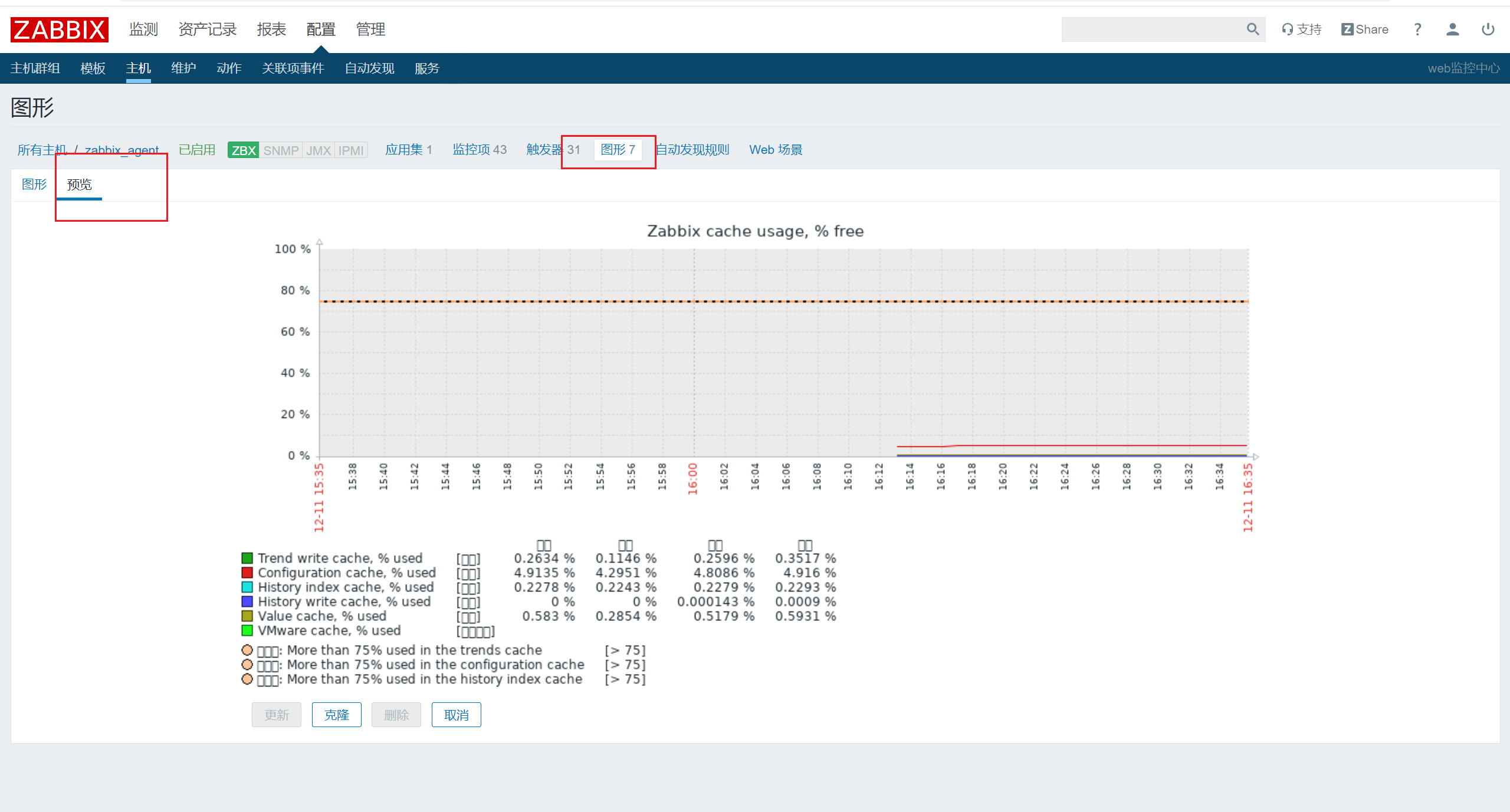Open the user profile icon
The image size is (1510, 812).
pyautogui.click(x=1453, y=29)
